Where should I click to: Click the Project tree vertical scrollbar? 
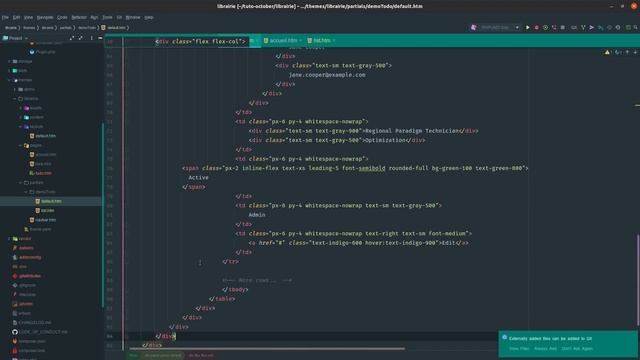[102, 214]
